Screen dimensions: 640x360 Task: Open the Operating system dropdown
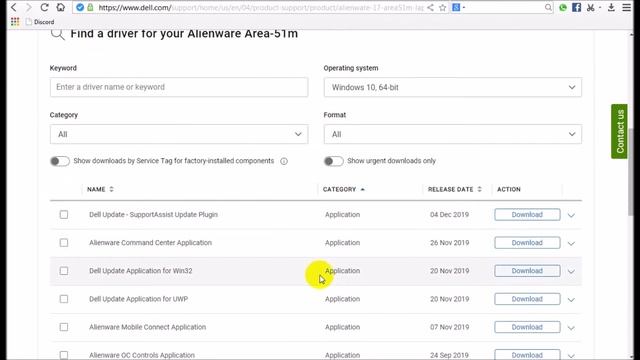pos(453,87)
